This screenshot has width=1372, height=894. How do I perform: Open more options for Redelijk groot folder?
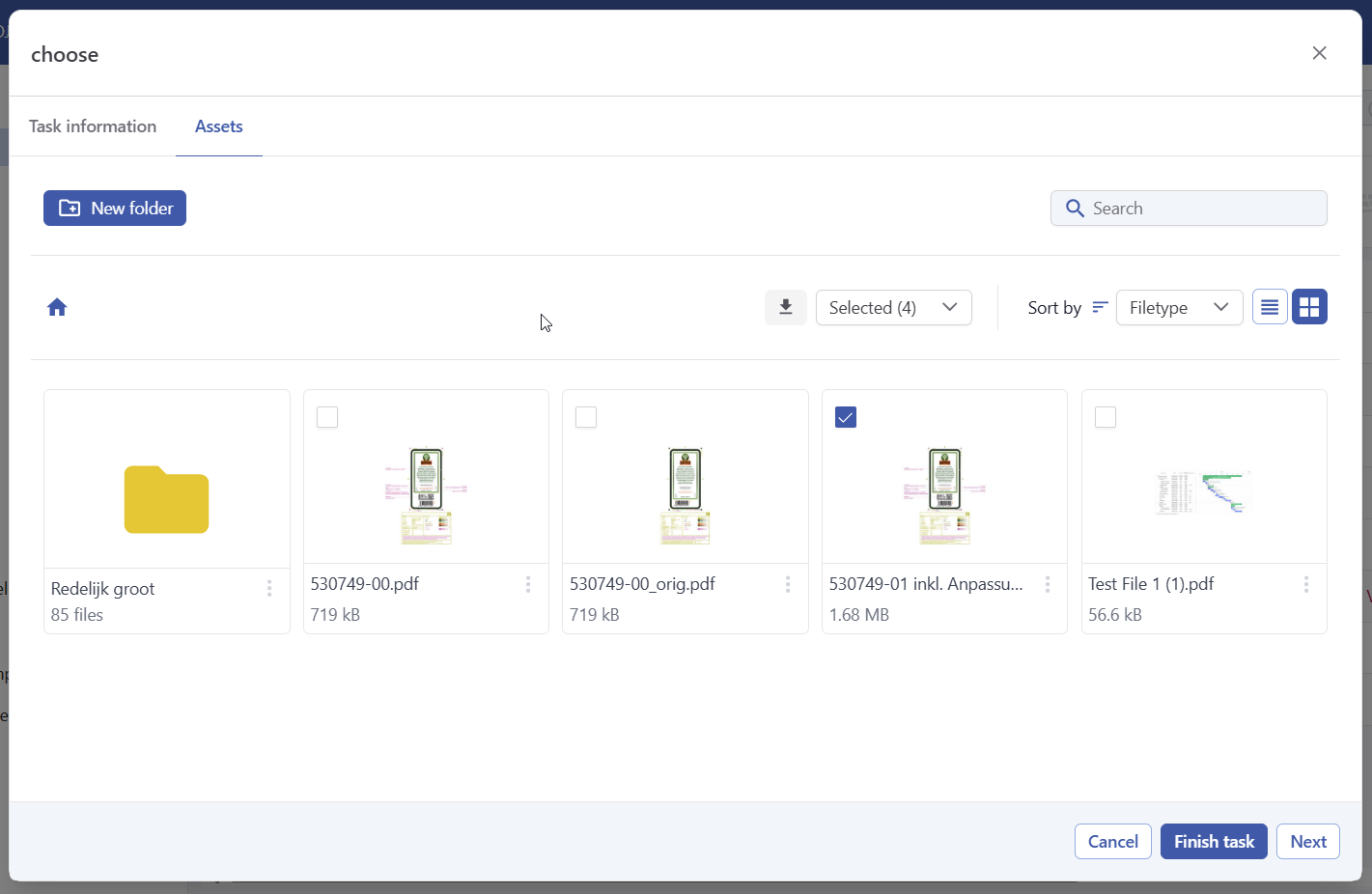(269, 588)
